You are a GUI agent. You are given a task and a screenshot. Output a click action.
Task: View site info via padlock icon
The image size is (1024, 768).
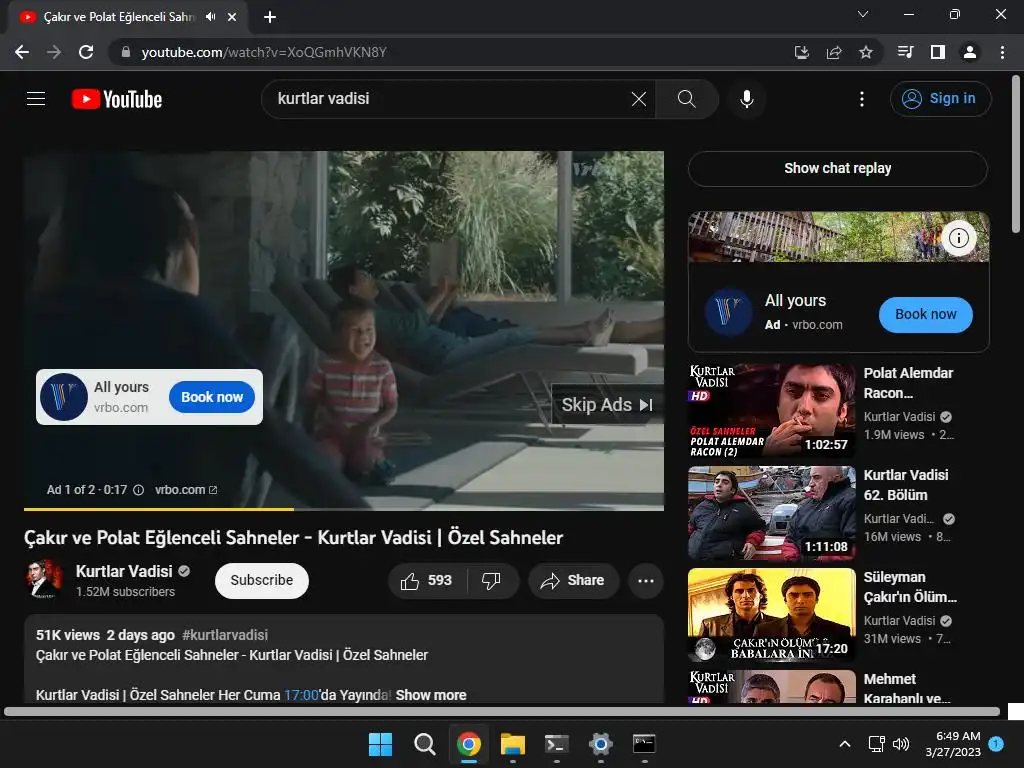(x=126, y=52)
